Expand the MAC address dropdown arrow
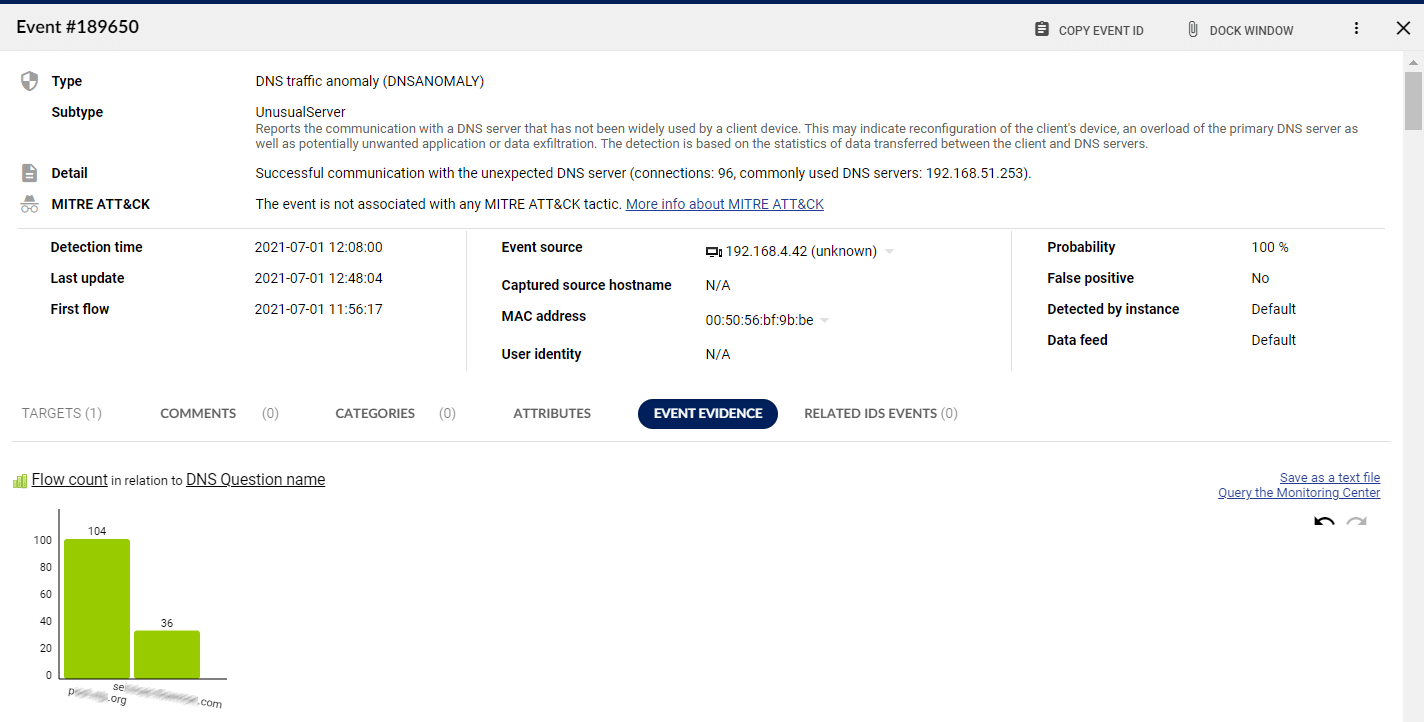The height and width of the screenshot is (722, 1424). tap(825, 321)
